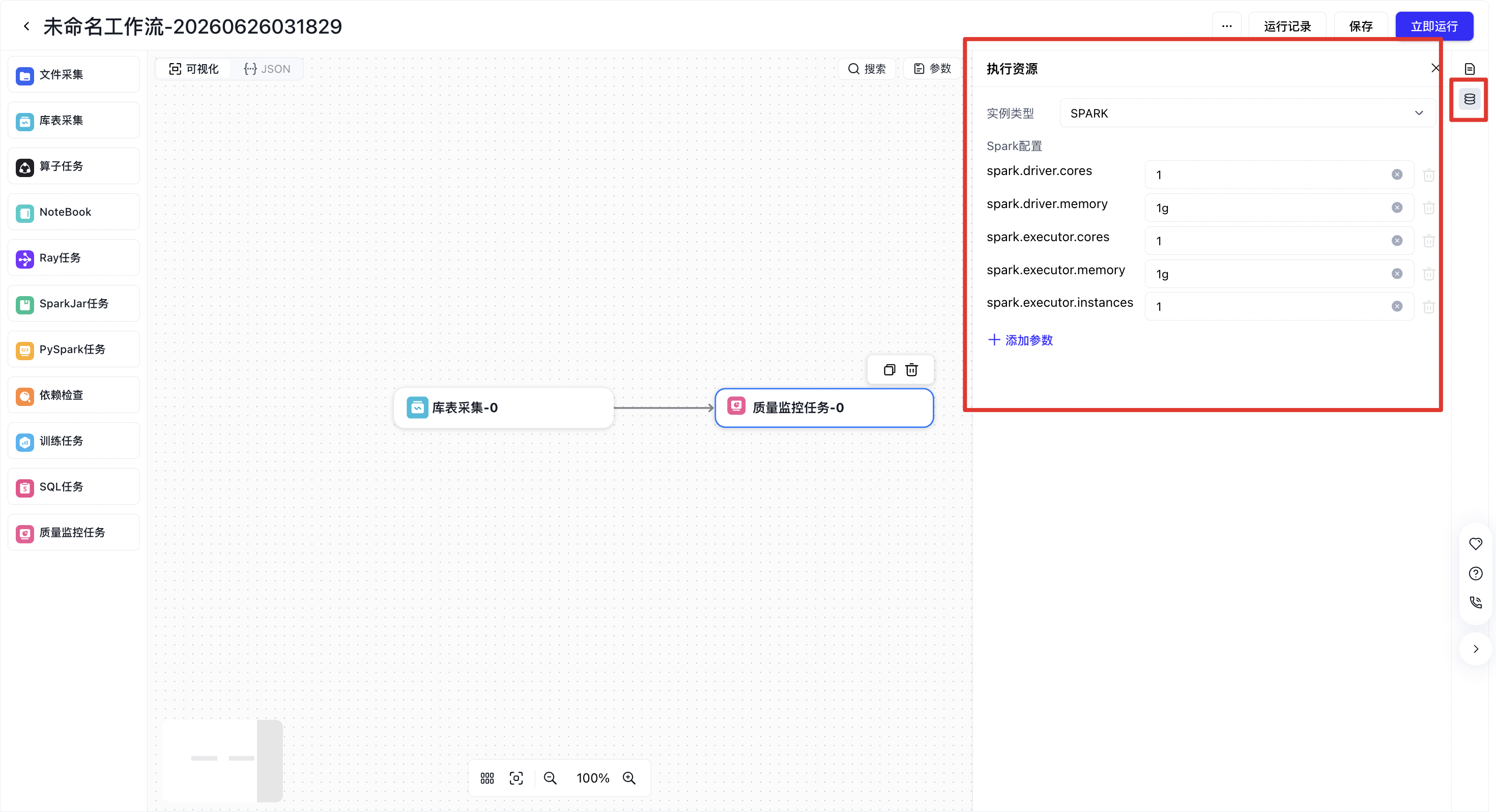Select the 质量监控任务-0 node on the canvas

[x=824, y=408]
